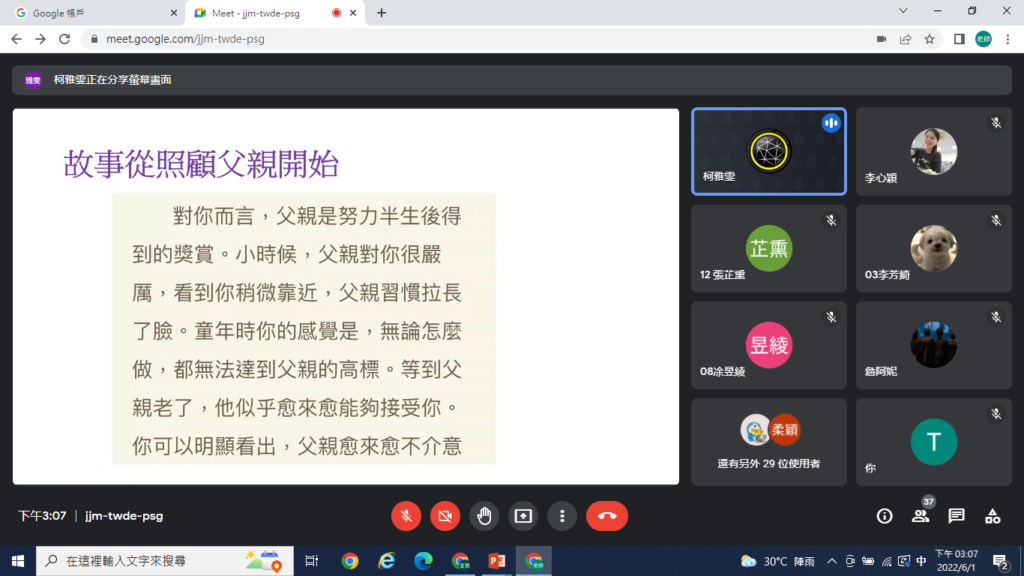Go forward in the browser
Viewport: 1024px width, 576px height.
(x=40, y=39)
